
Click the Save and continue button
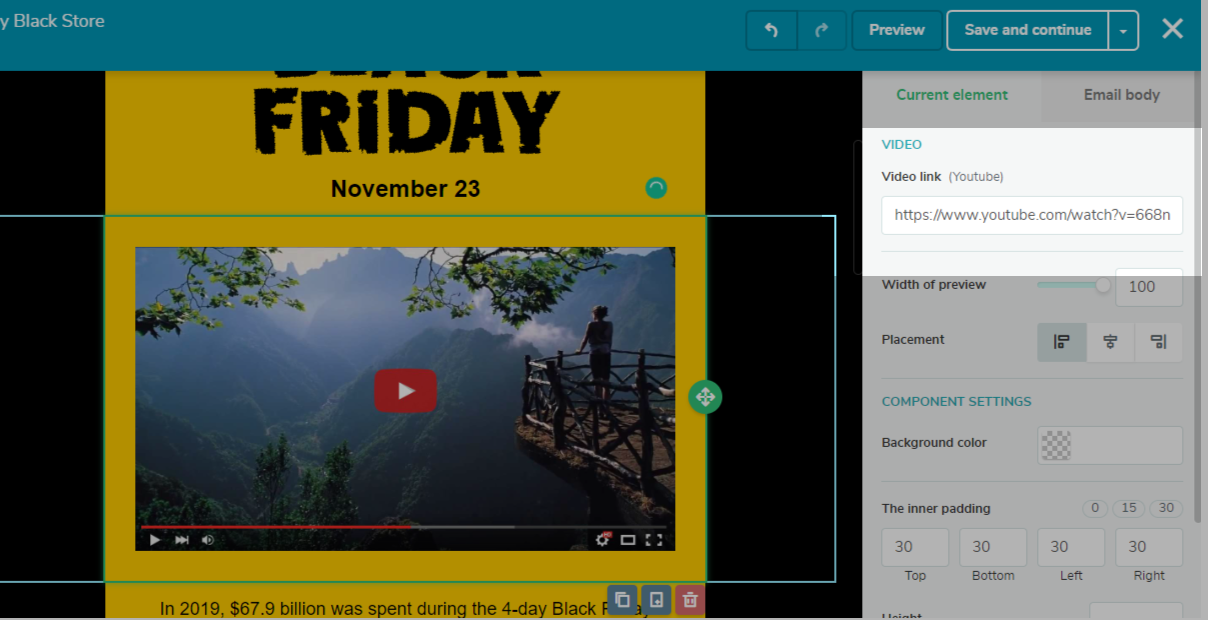pyautogui.click(x=1027, y=30)
